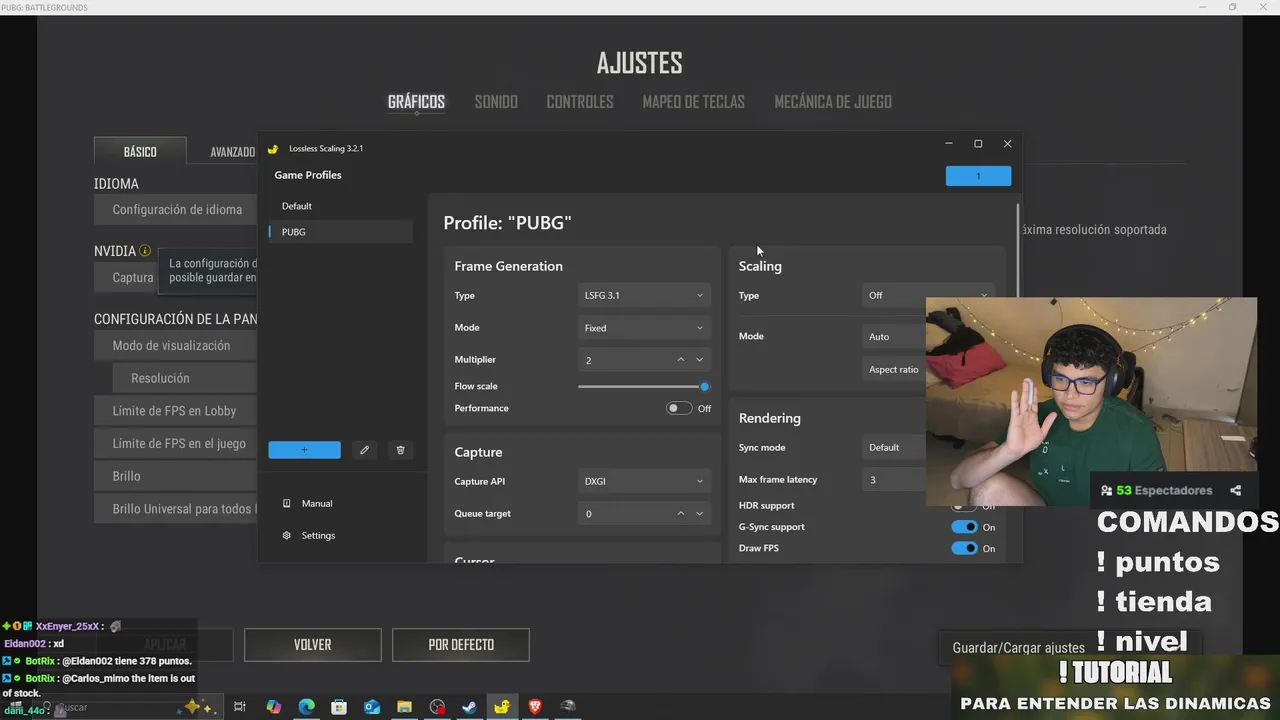Switch to GRÁFICOS tab in PUBG settings
The height and width of the screenshot is (720, 1280).
(x=416, y=102)
